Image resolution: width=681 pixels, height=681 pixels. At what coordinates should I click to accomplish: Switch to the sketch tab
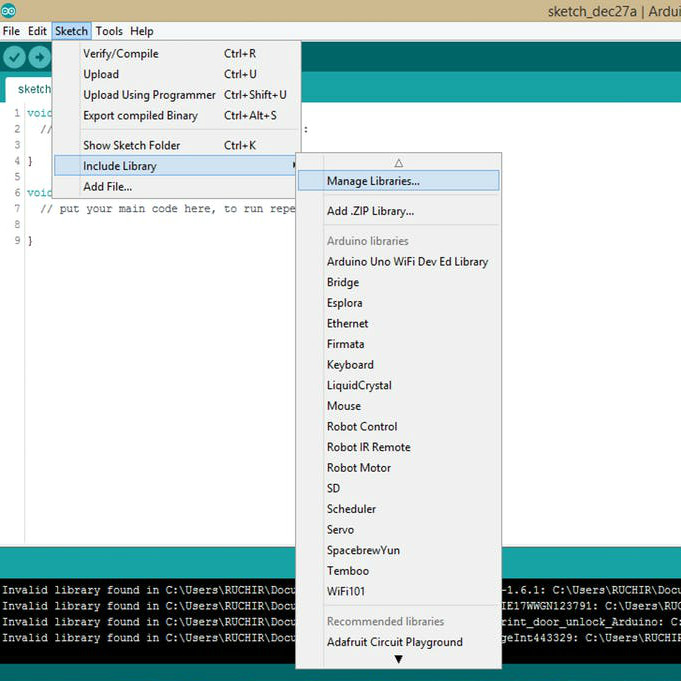tap(29, 89)
